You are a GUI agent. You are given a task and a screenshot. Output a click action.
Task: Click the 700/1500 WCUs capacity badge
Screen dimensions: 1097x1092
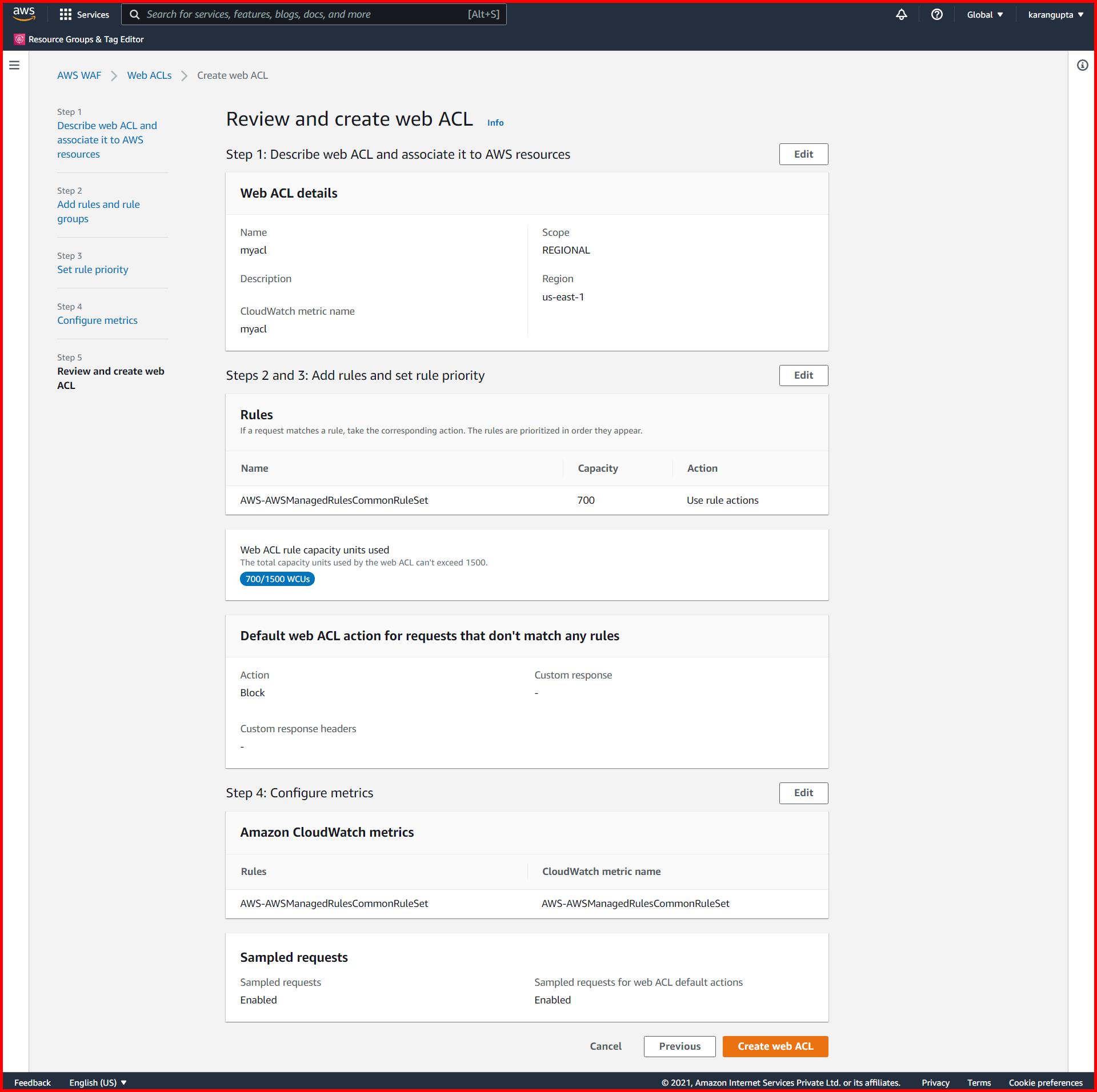(x=277, y=579)
